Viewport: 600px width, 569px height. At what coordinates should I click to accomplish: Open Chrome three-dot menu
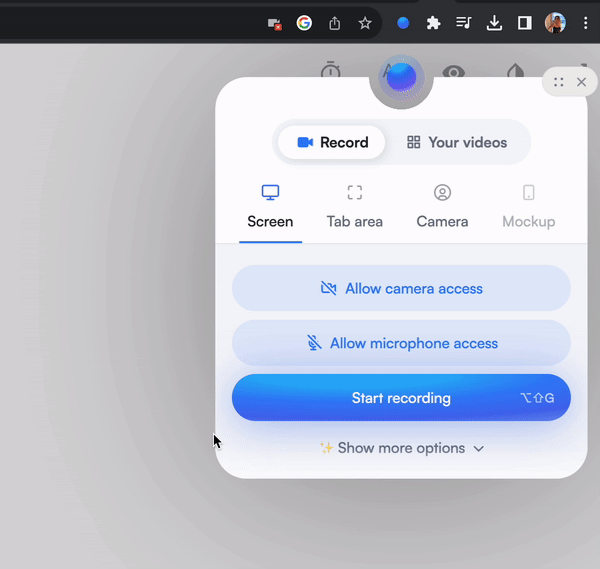coord(586,23)
